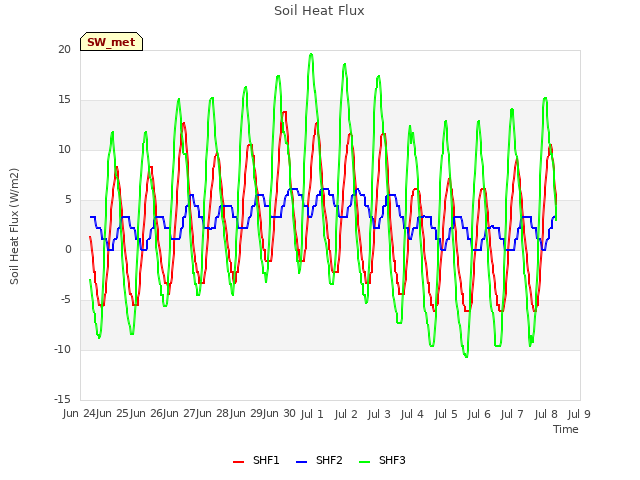Click the chart title Soil Heat Flux
The image size is (640, 480).
click(x=319, y=11)
